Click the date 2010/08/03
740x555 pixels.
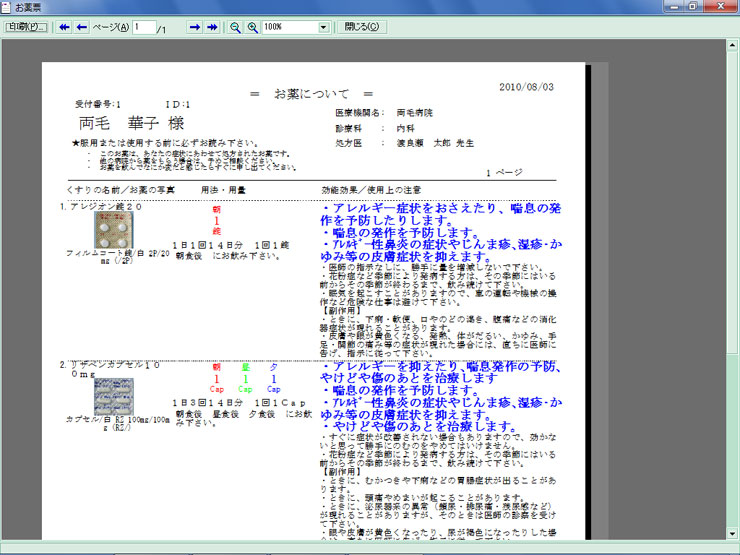pyautogui.click(x=526, y=87)
